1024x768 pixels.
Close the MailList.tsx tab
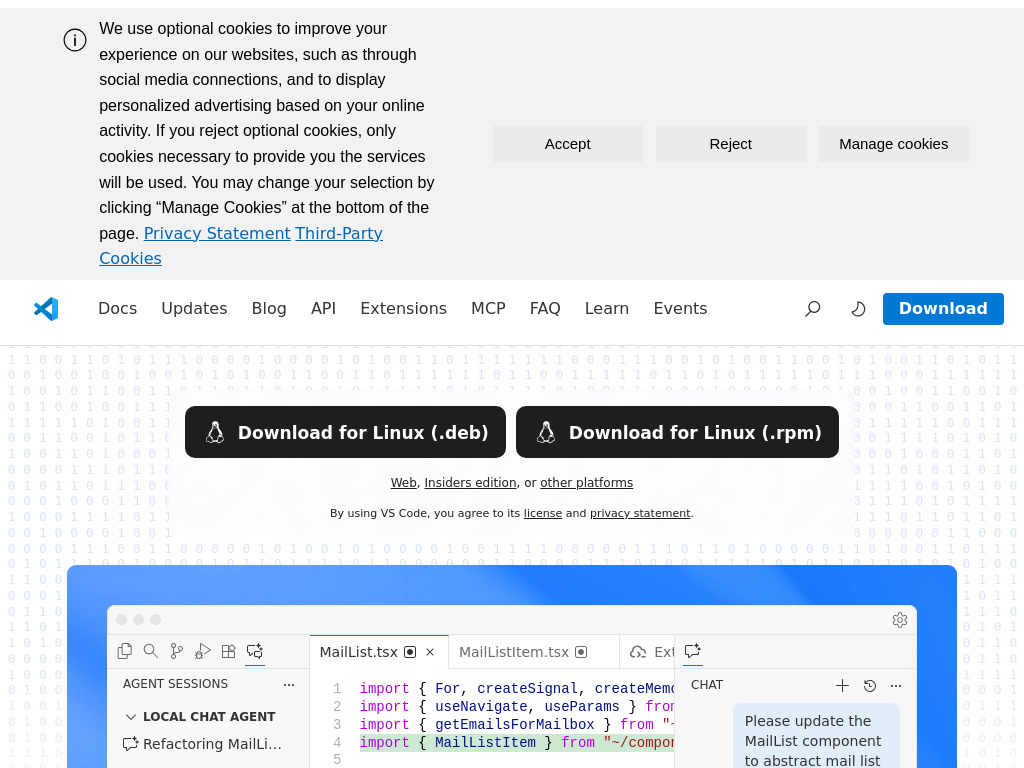pyautogui.click(x=430, y=652)
